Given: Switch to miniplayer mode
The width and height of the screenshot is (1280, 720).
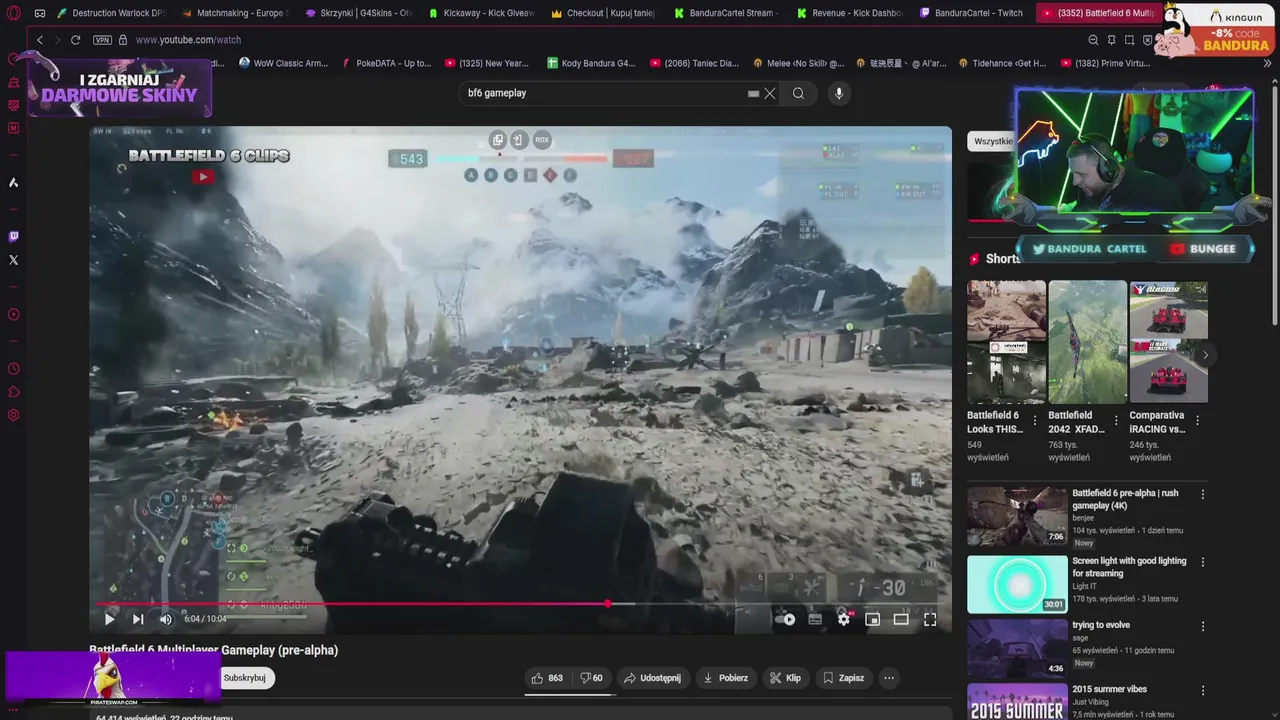Looking at the screenshot, I should pyautogui.click(x=872, y=619).
